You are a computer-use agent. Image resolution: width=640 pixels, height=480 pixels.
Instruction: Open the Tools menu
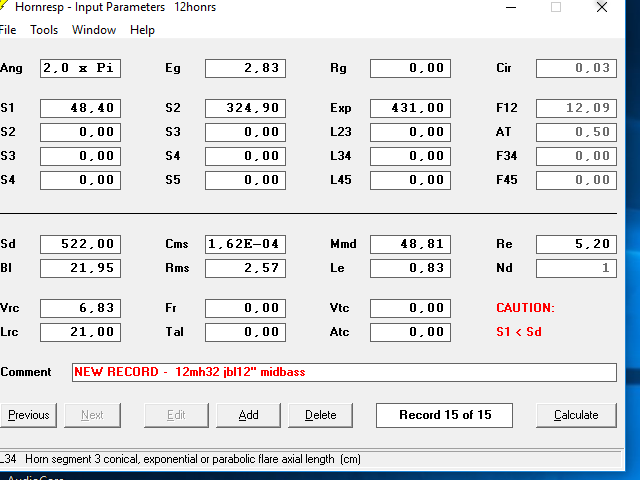(x=44, y=30)
